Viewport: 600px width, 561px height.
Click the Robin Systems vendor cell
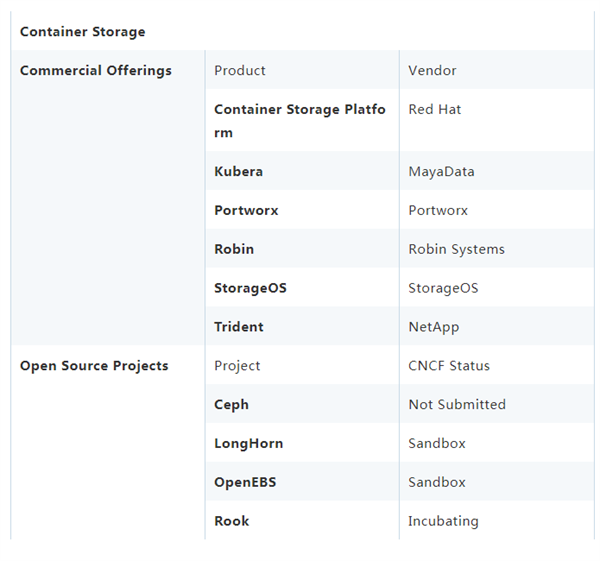click(x=456, y=249)
